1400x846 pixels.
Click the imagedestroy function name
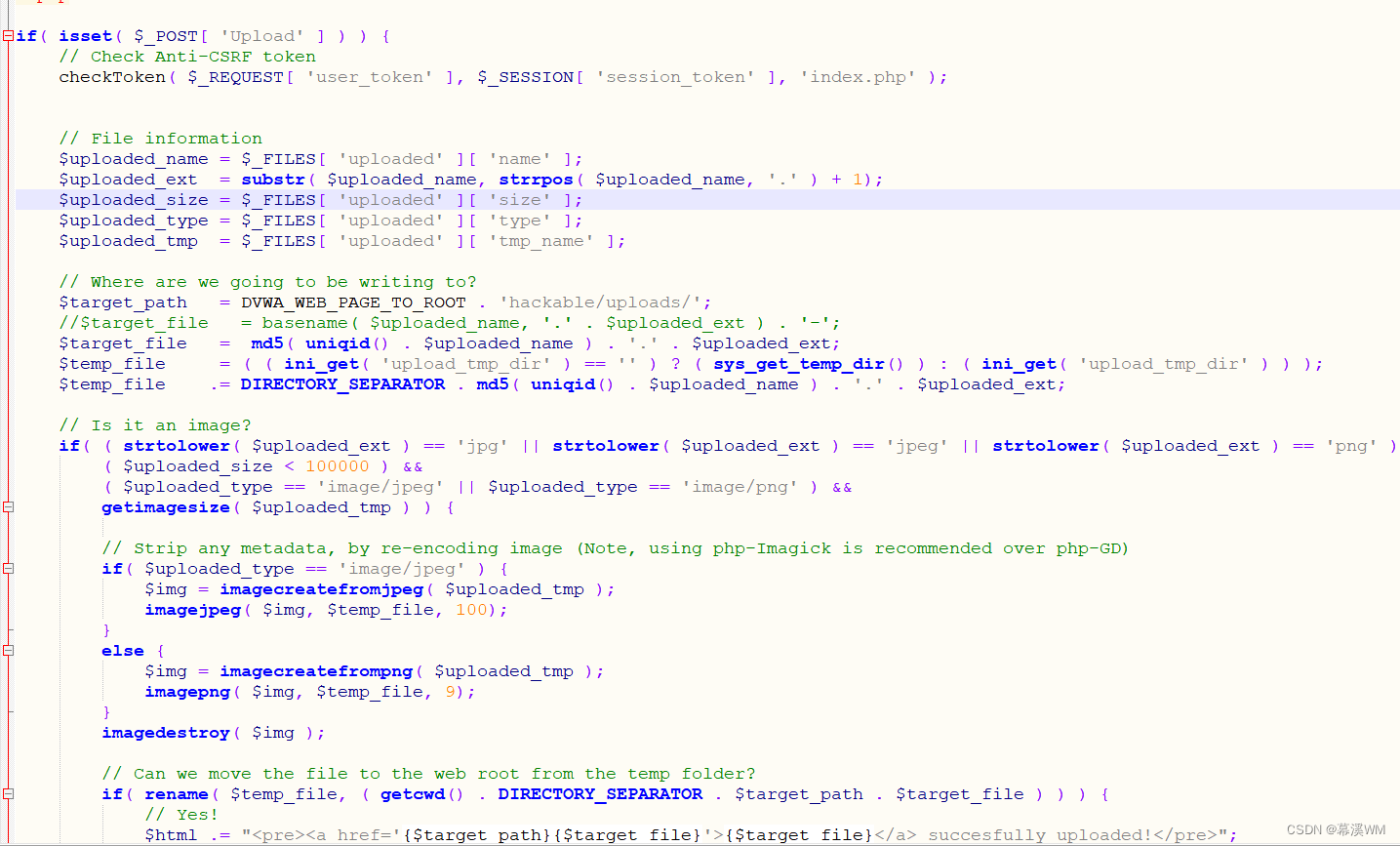click(166, 733)
